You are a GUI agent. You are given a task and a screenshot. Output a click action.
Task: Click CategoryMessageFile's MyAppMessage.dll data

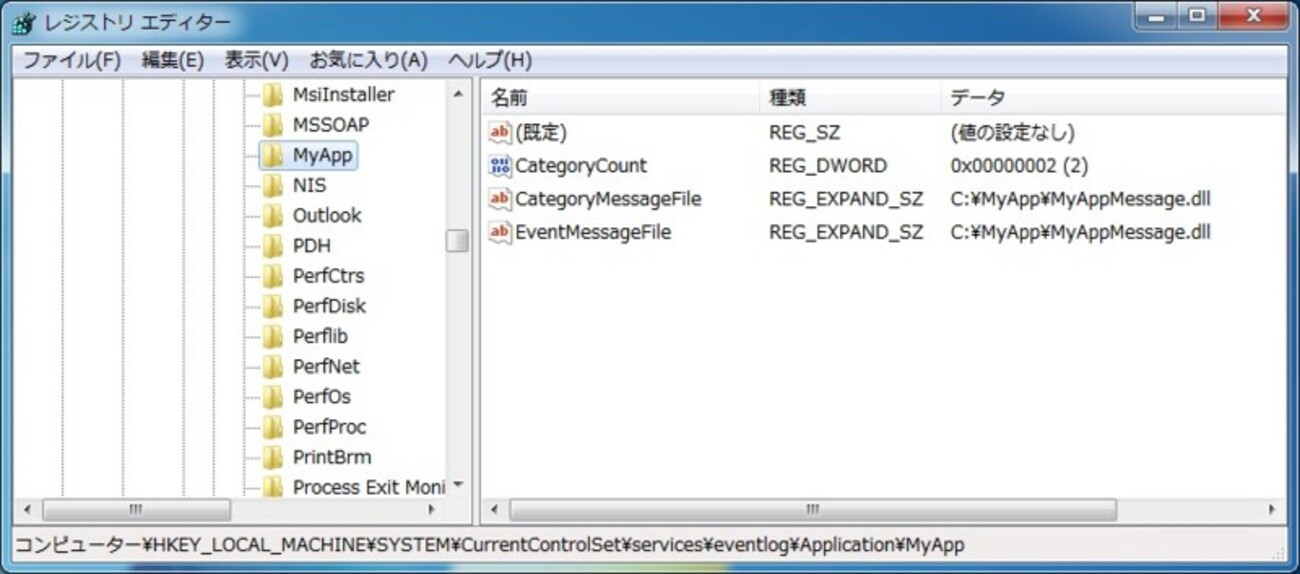pyautogui.click(x=1081, y=199)
